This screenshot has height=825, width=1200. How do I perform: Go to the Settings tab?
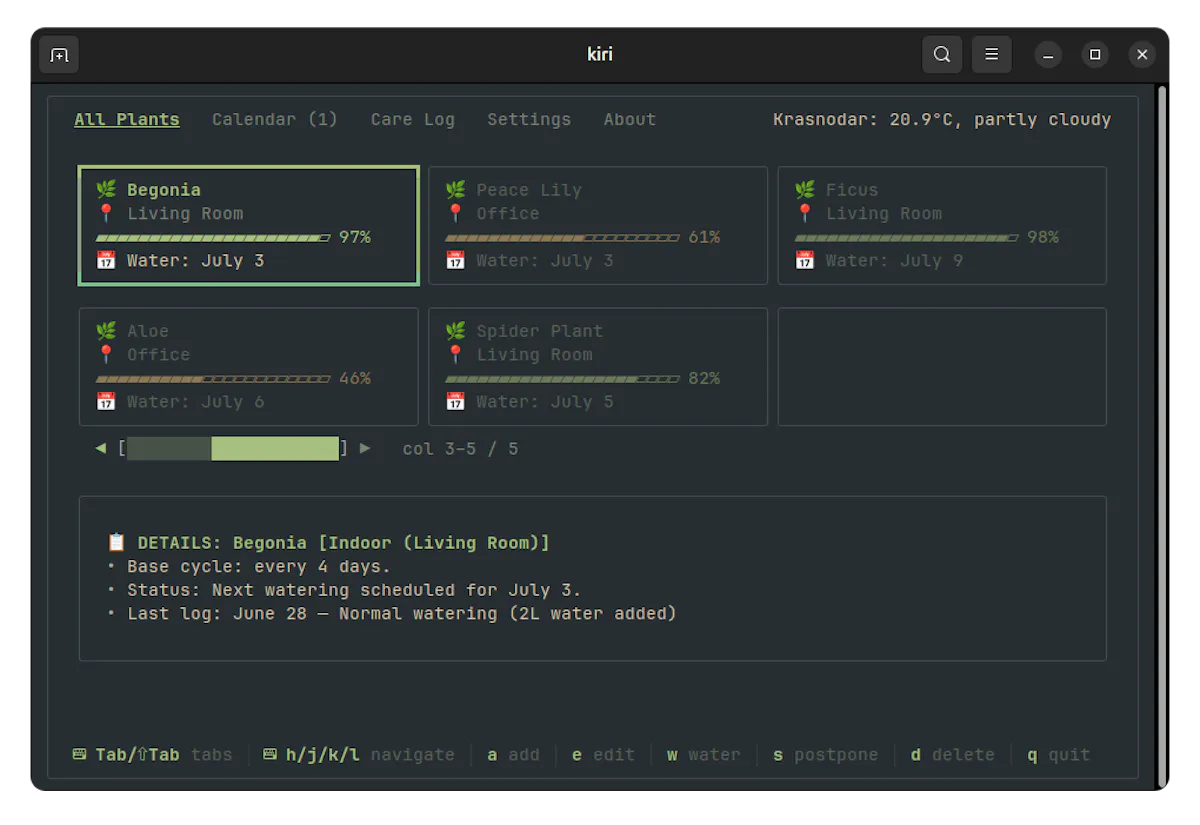pos(529,119)
